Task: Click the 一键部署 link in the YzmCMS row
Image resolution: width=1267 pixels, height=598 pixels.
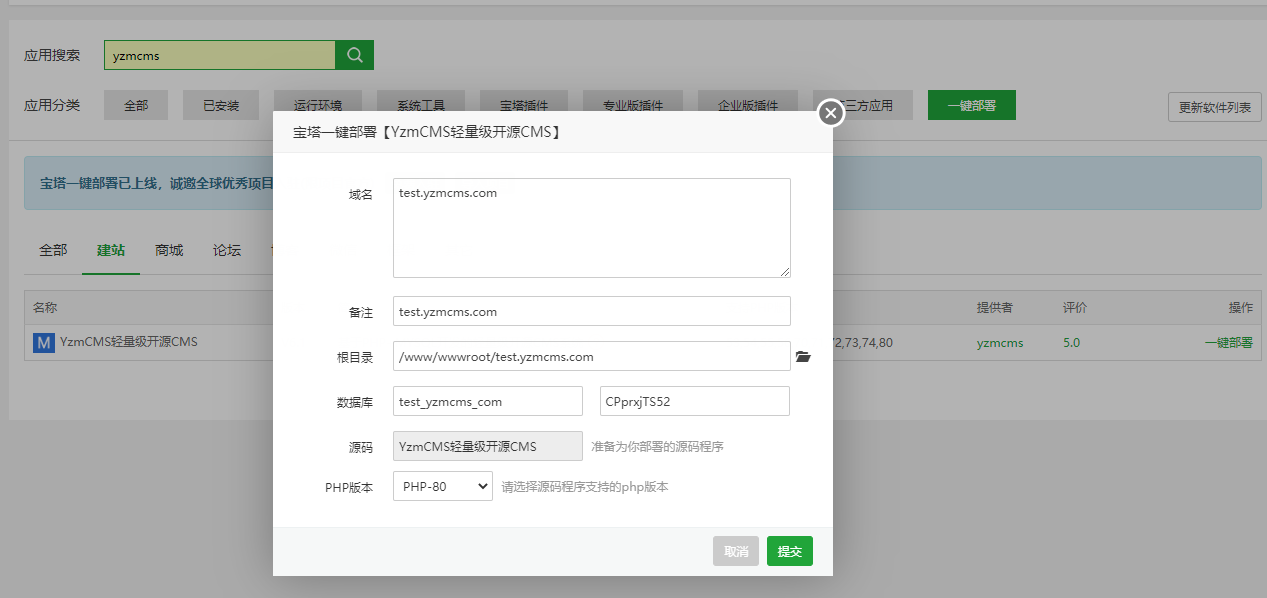Action: (x=1228, y=343)
